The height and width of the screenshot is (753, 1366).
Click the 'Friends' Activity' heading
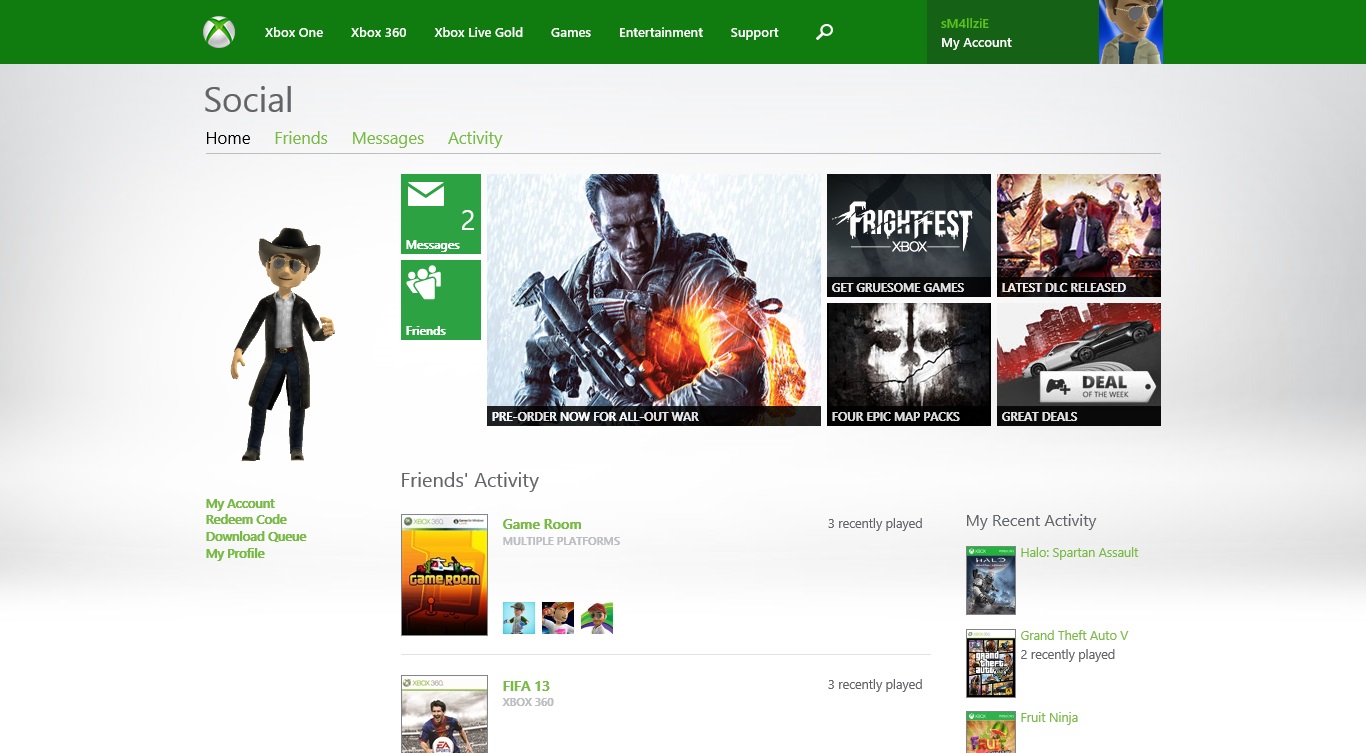pyautogui.click(x=469, y=480)
